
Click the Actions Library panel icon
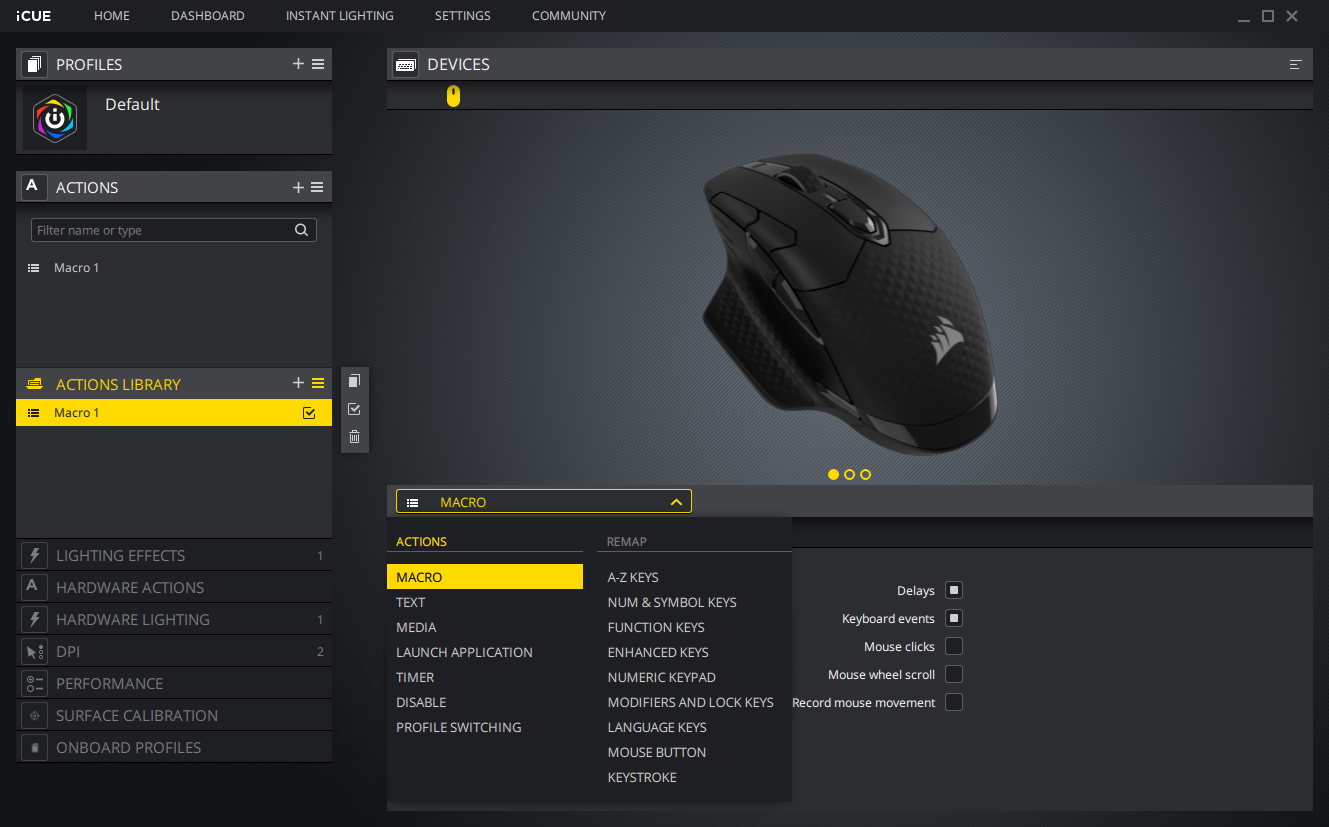tap(34, 384)
